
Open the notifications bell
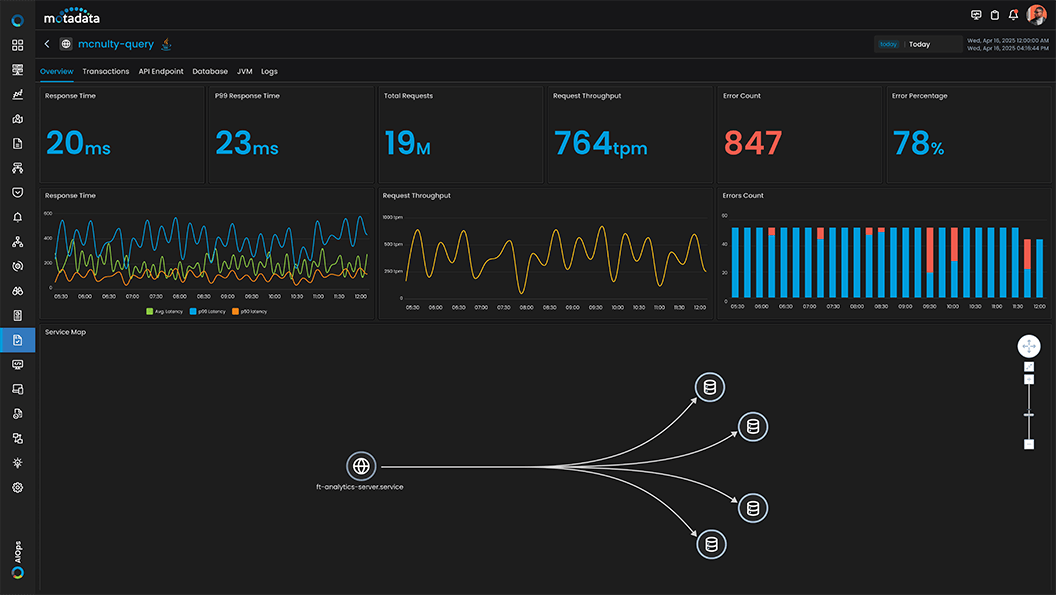click(x=1013, y=15)
